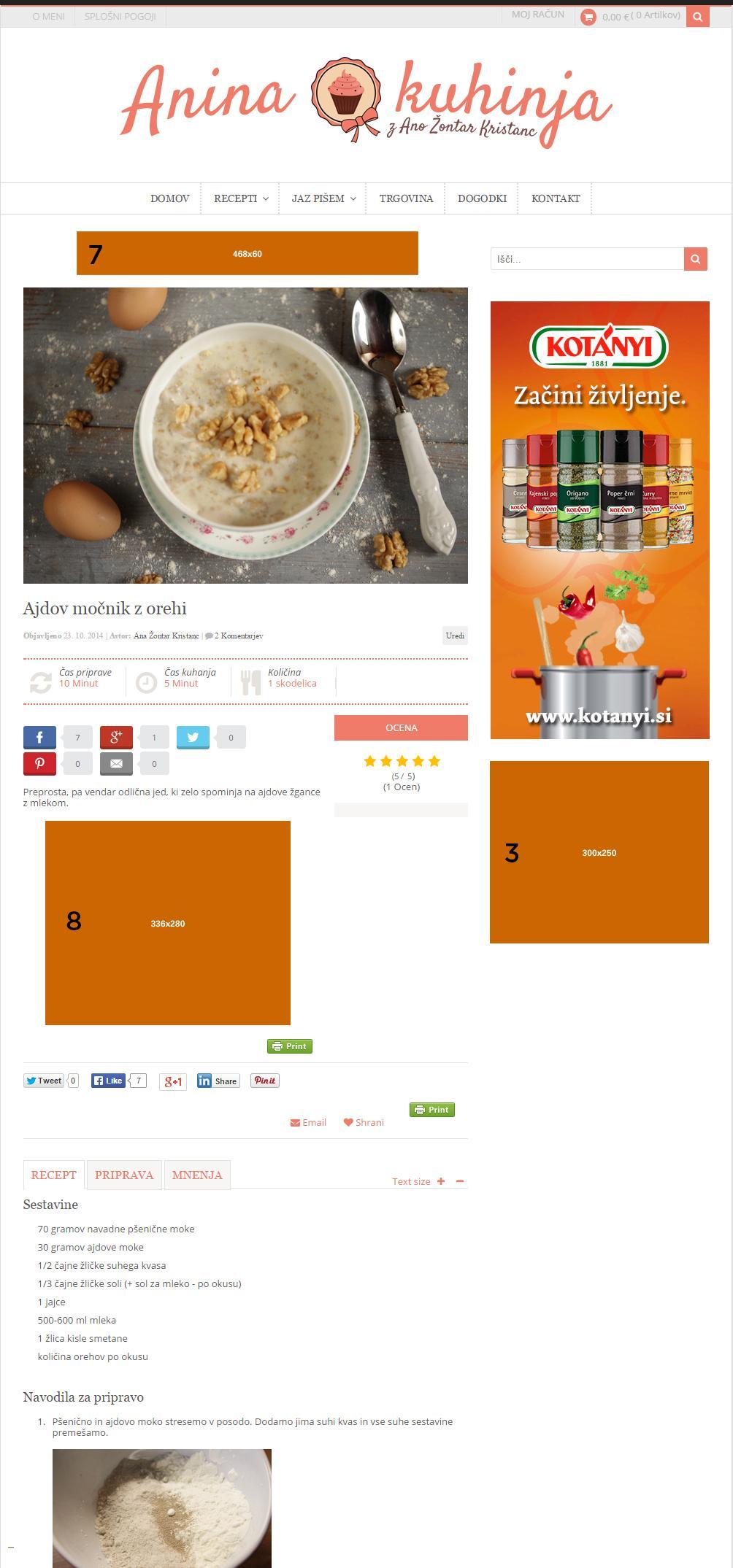
Task: Expand the JAZ PIŠEM menu dropdown
Action: [x=323, y=198]
